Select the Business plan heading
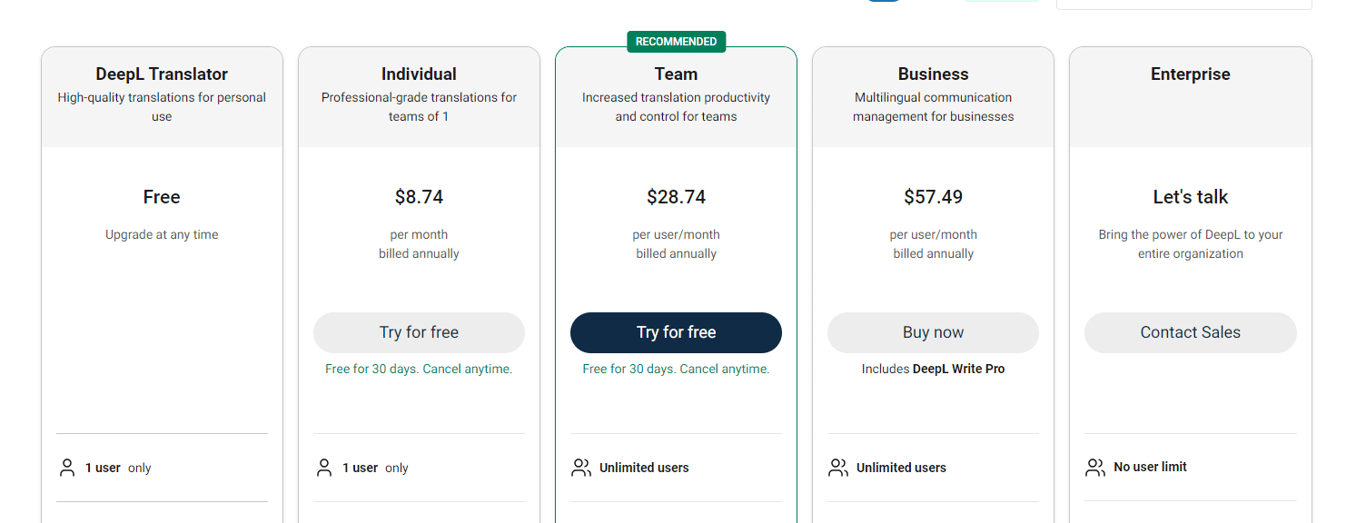The height and width of the screenshot is (523, 1366). 933,74
